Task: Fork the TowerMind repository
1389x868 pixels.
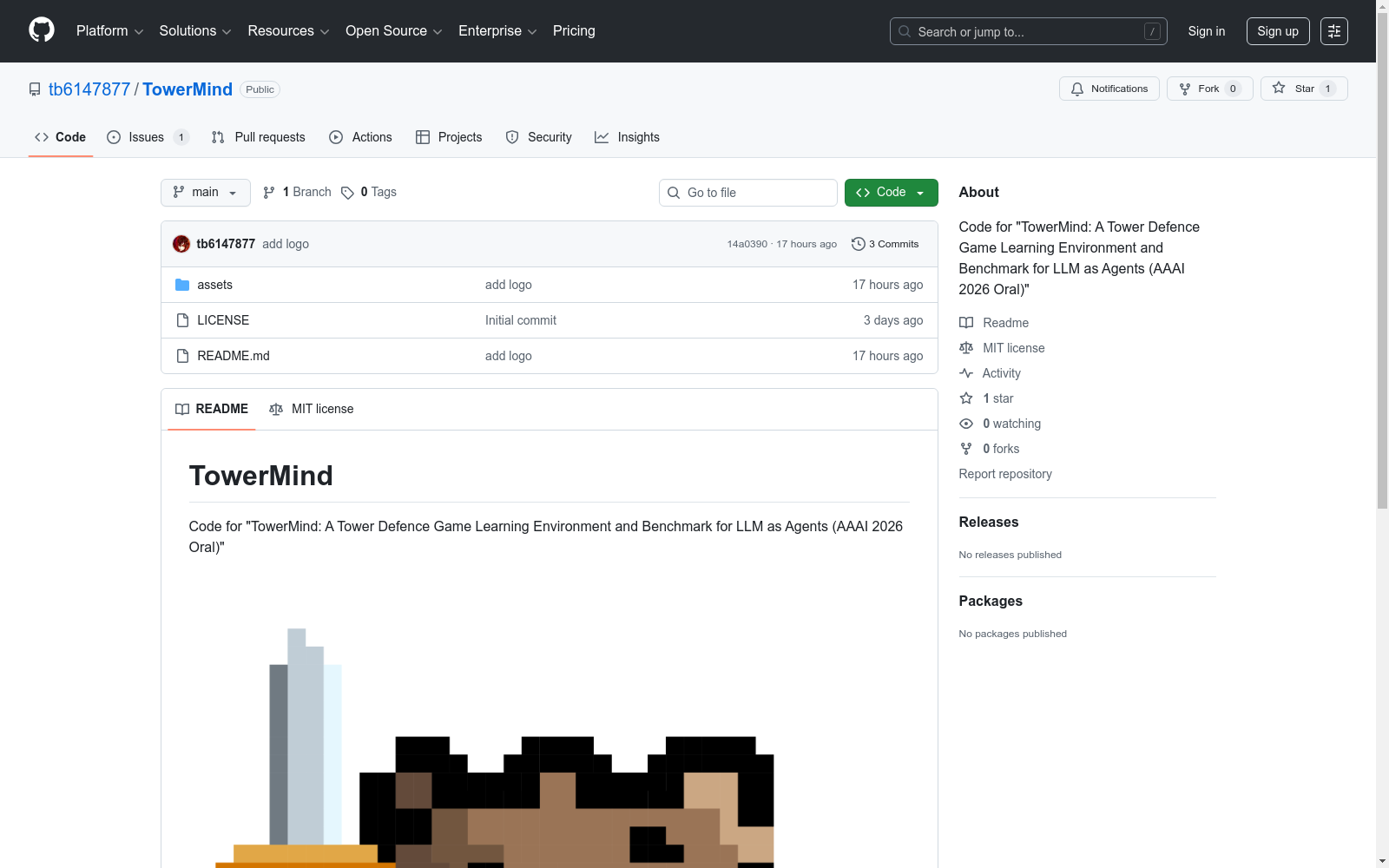Action: point(1209,89)
